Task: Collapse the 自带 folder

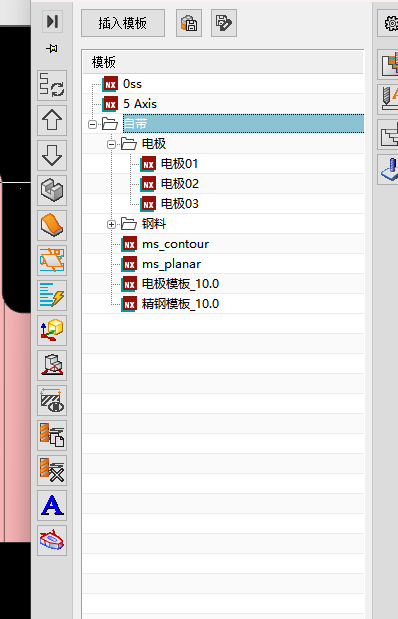Action: tap(92, 124)
